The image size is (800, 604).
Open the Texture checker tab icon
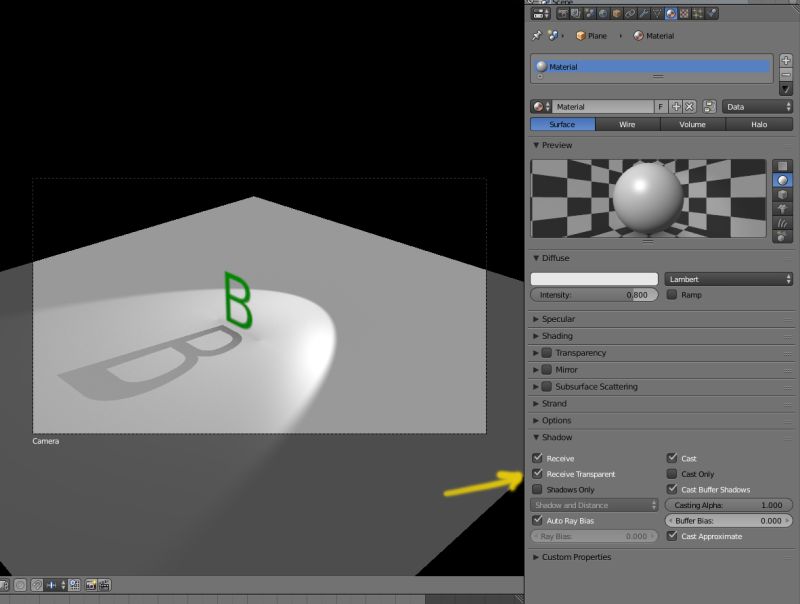[685, 14]
